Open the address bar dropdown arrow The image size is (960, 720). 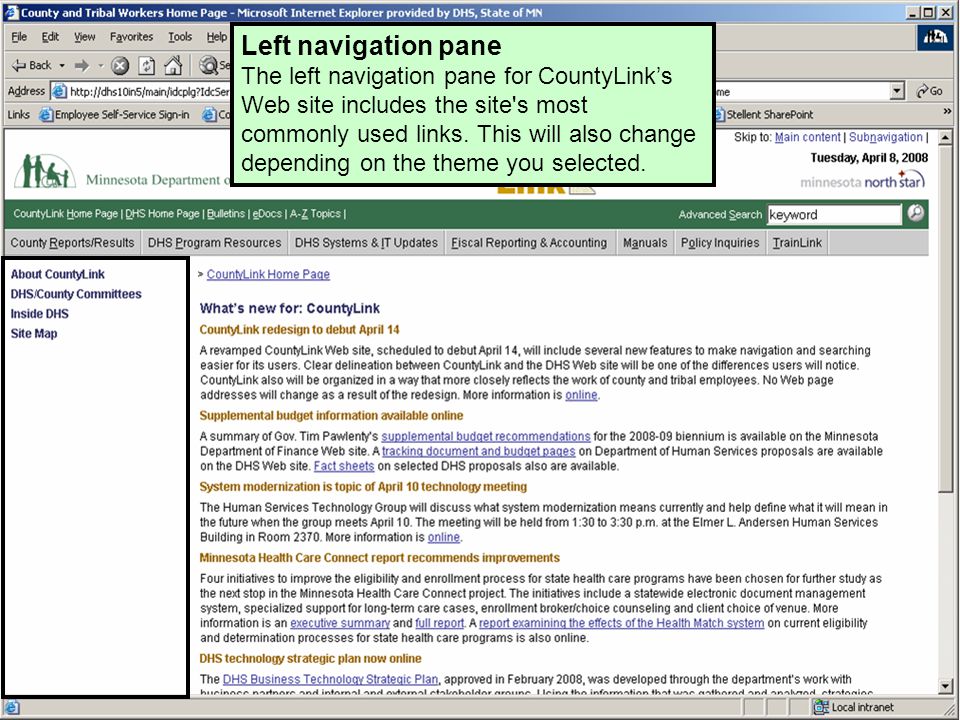(897, 91)
